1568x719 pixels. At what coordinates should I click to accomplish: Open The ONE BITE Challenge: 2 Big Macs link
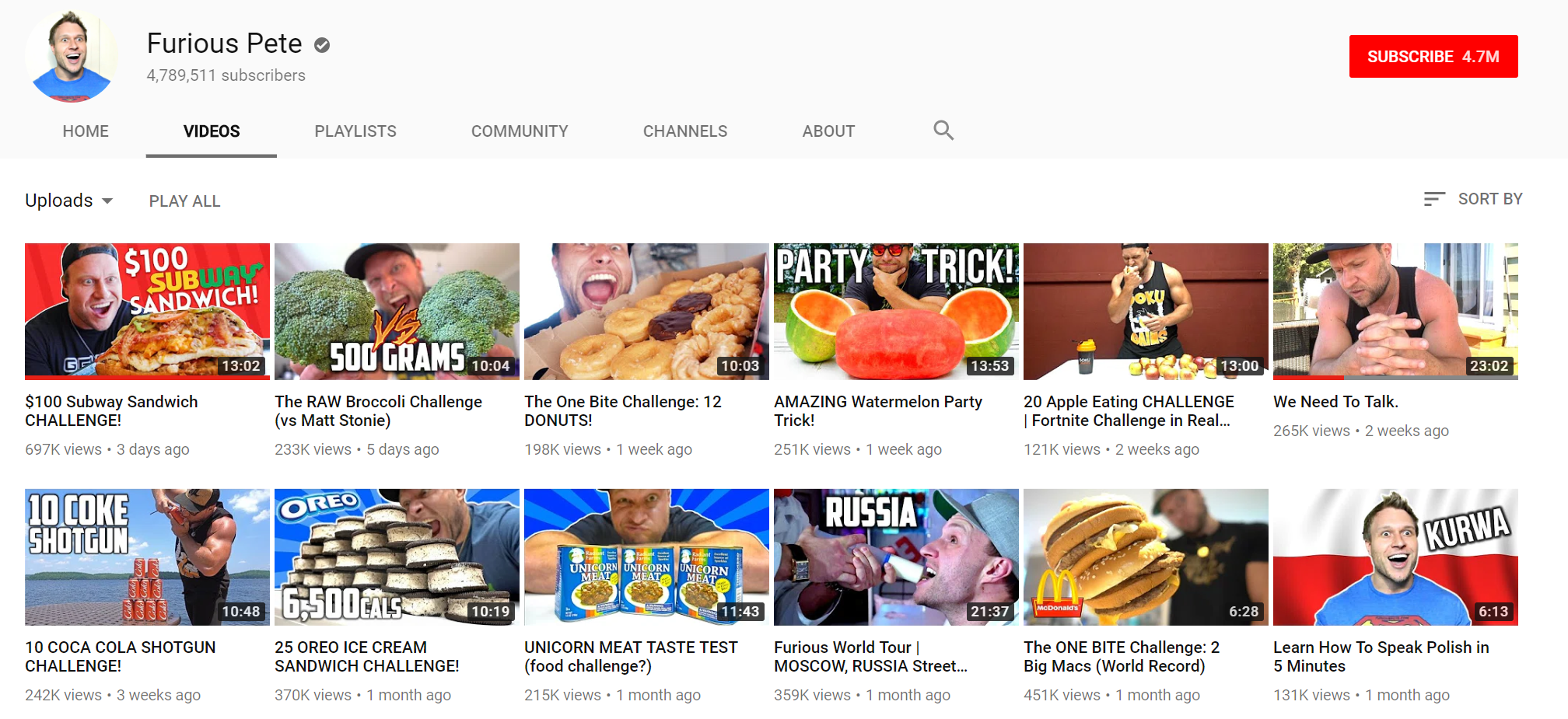(1122, 657)
